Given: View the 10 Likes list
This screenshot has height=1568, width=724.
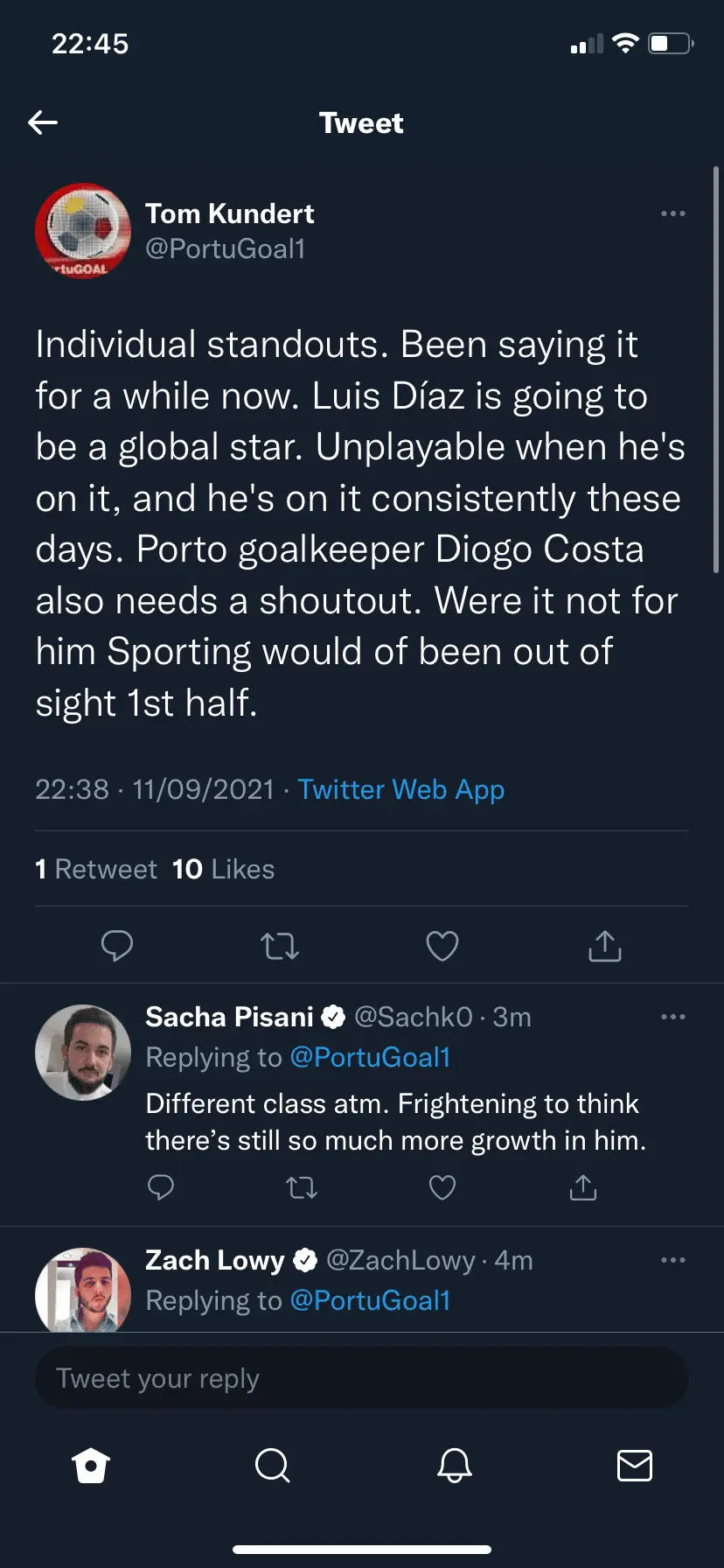Looking at the screenshot, I should coord(223,869).
